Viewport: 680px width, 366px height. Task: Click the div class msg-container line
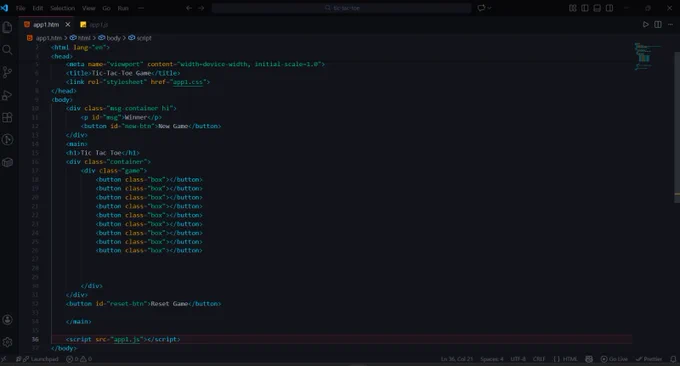[x=121, y=108]
